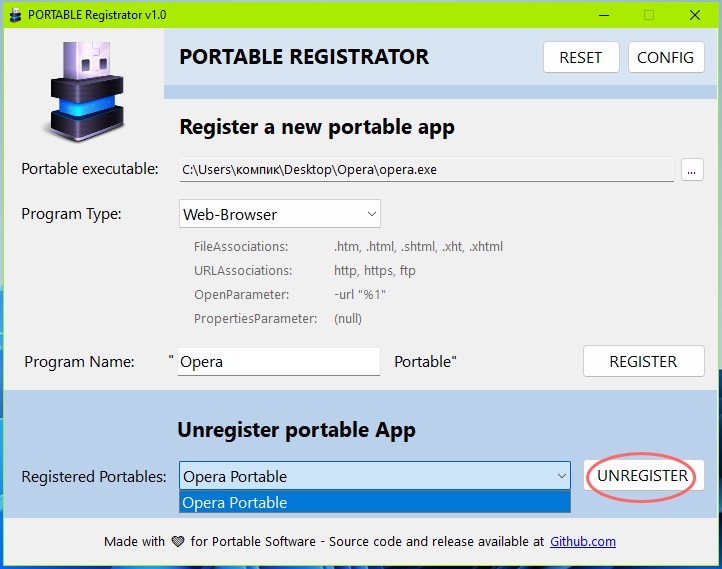Click the 'Register a new portable app' heading
Screen dimensions: 722x569
[x=317, y=128]
